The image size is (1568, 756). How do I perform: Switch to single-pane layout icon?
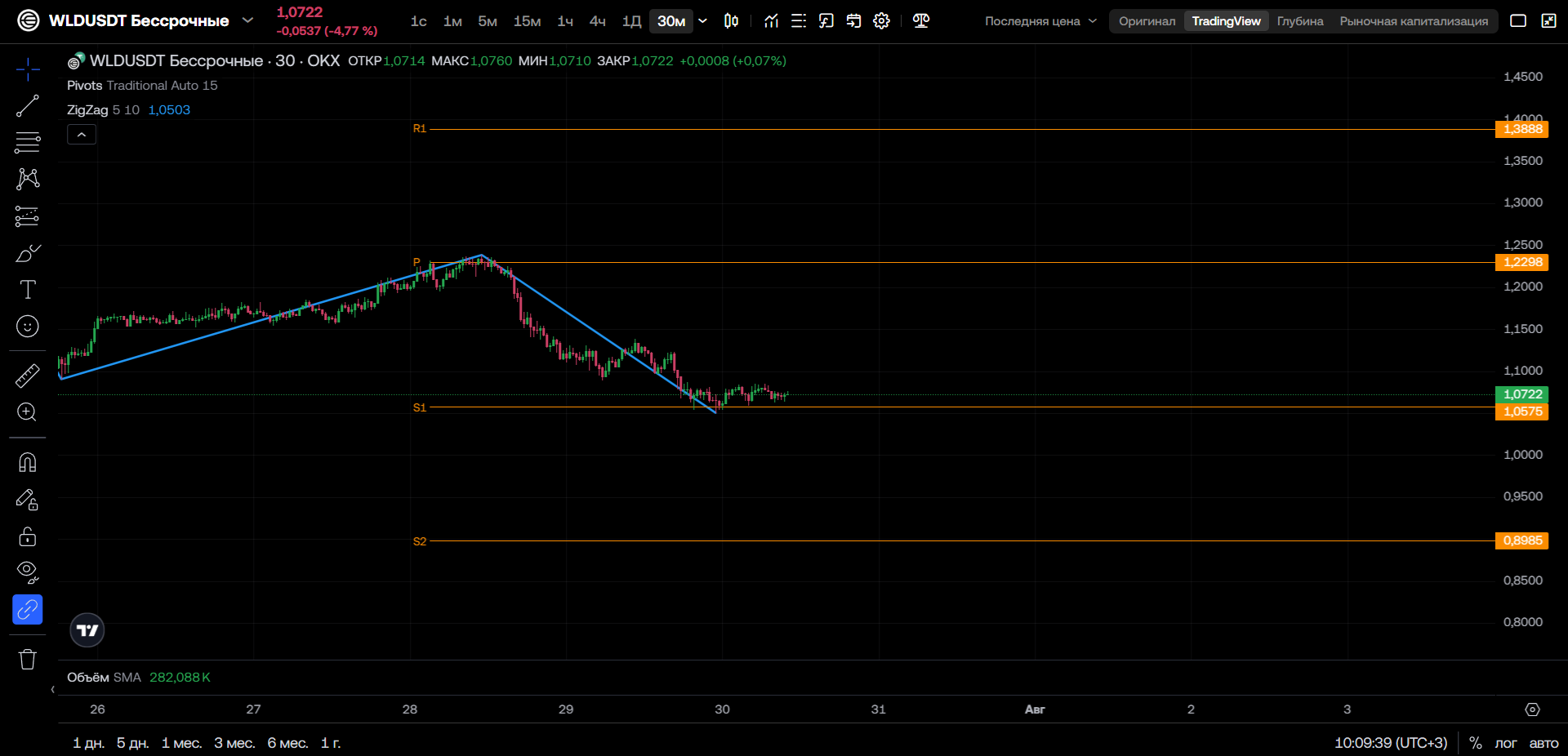click(x=1518, y=21)
